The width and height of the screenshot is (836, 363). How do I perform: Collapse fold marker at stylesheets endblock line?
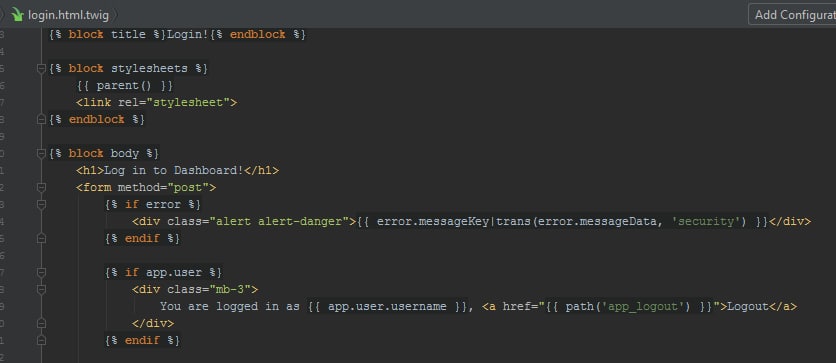click(x=41, y=120)
